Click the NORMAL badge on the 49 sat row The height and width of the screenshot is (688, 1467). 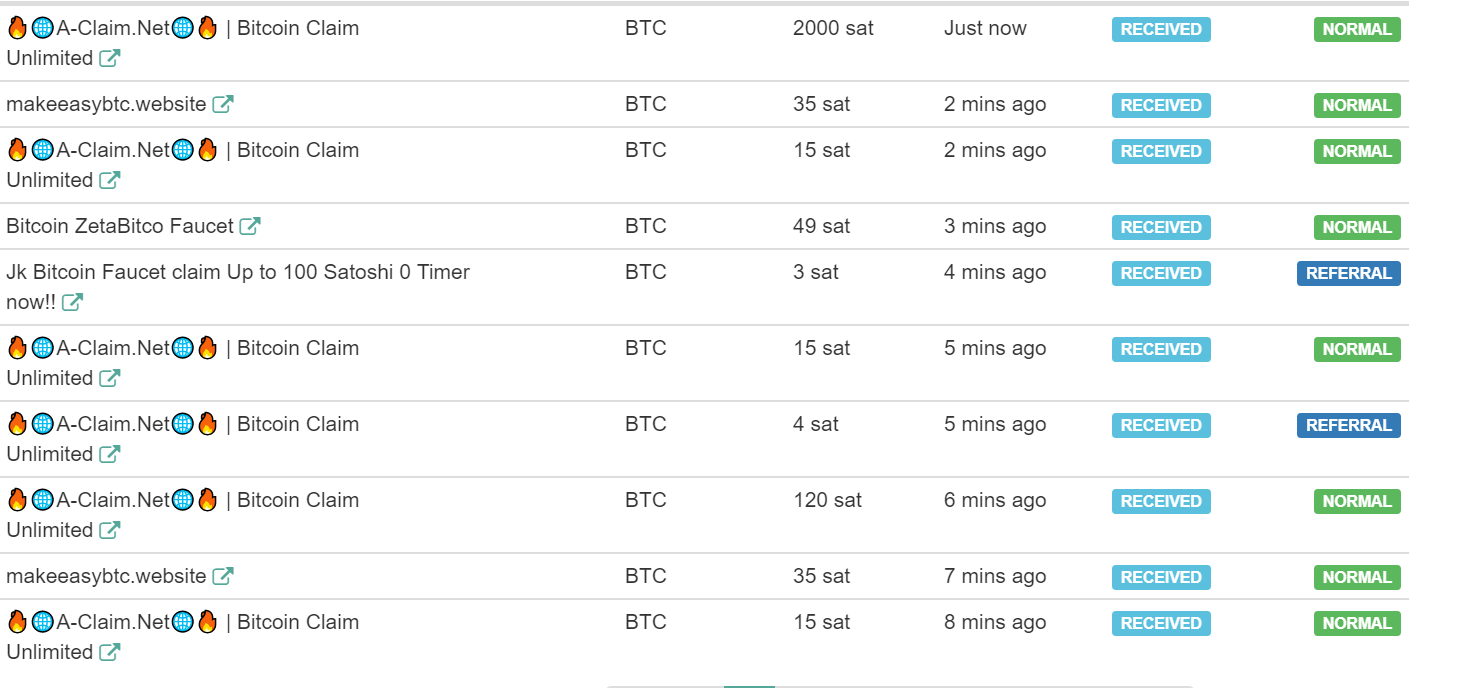1357,227
